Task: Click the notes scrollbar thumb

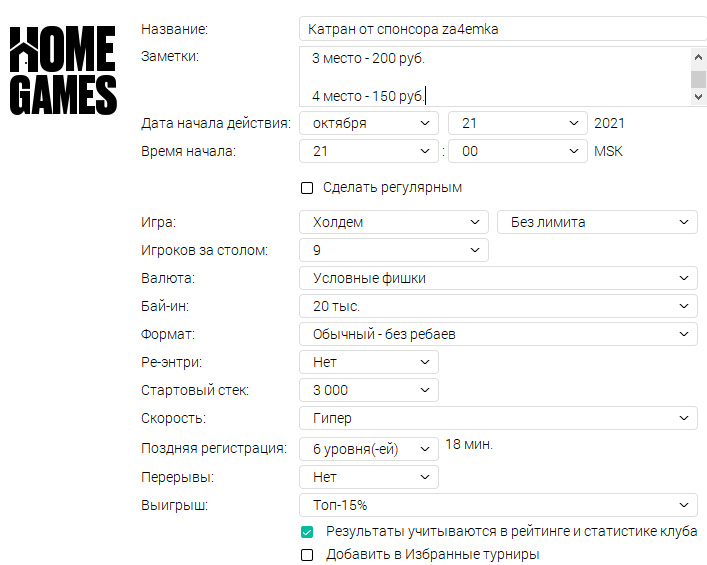Action: pos(698,79)
